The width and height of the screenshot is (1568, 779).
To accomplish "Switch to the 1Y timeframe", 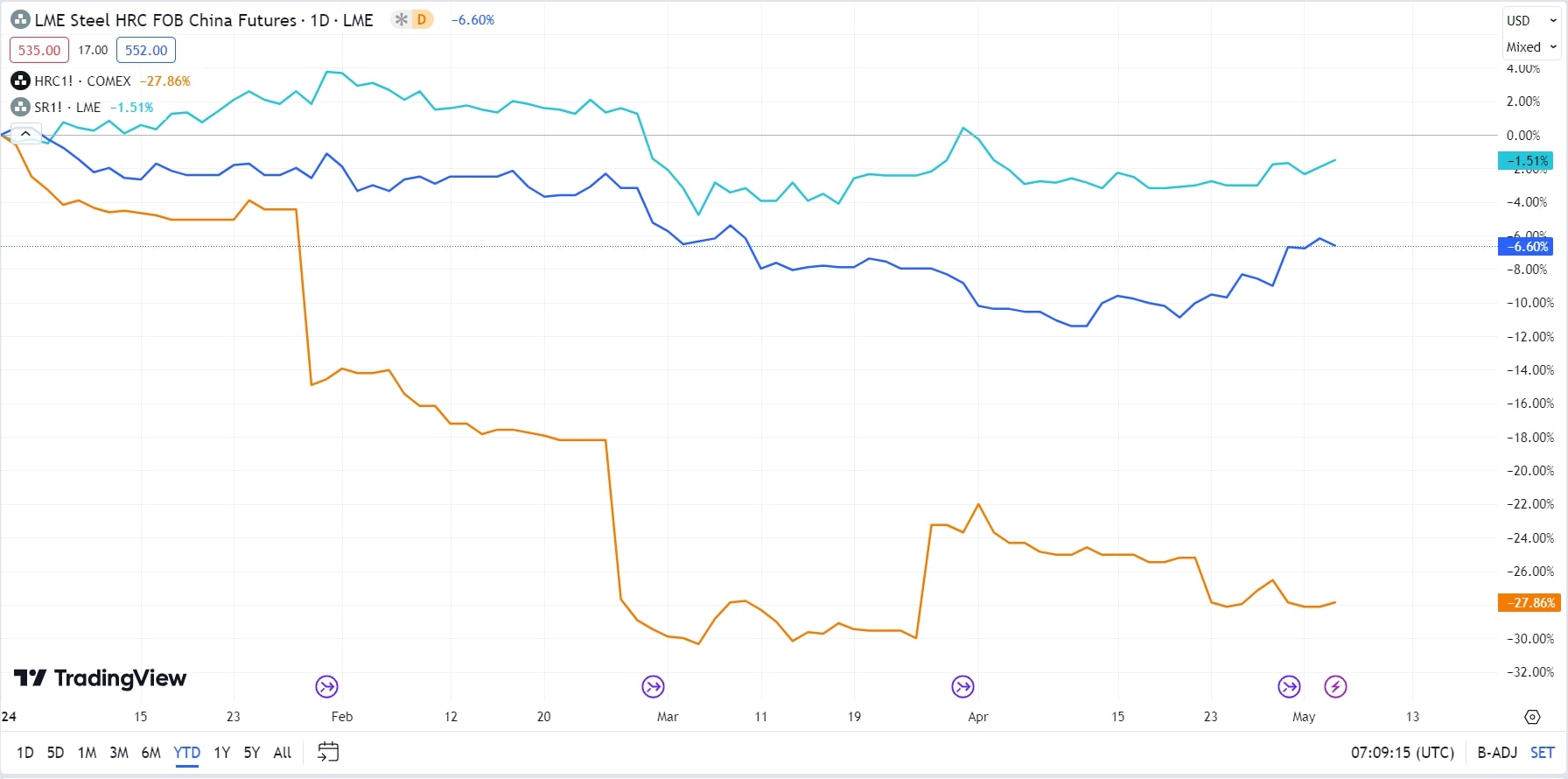I will [x=221, y=752].
